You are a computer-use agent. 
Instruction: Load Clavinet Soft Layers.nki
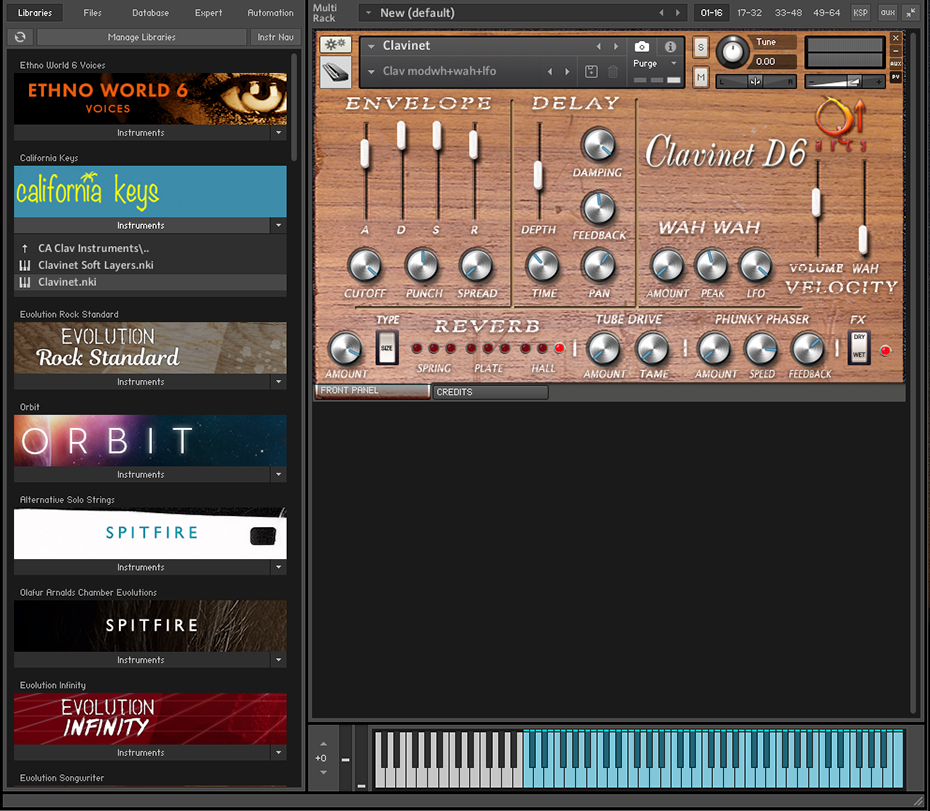point(95,265)
